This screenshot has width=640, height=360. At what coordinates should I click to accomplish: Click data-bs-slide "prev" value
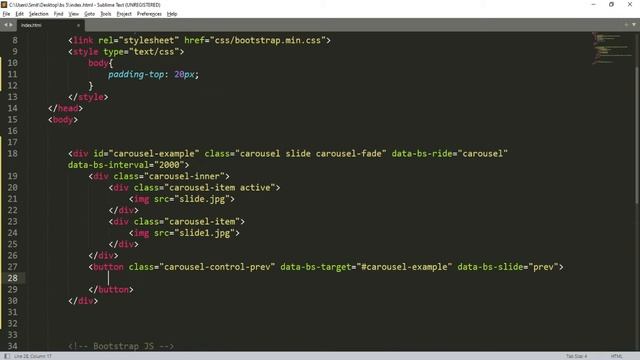(x=543, y=267)
